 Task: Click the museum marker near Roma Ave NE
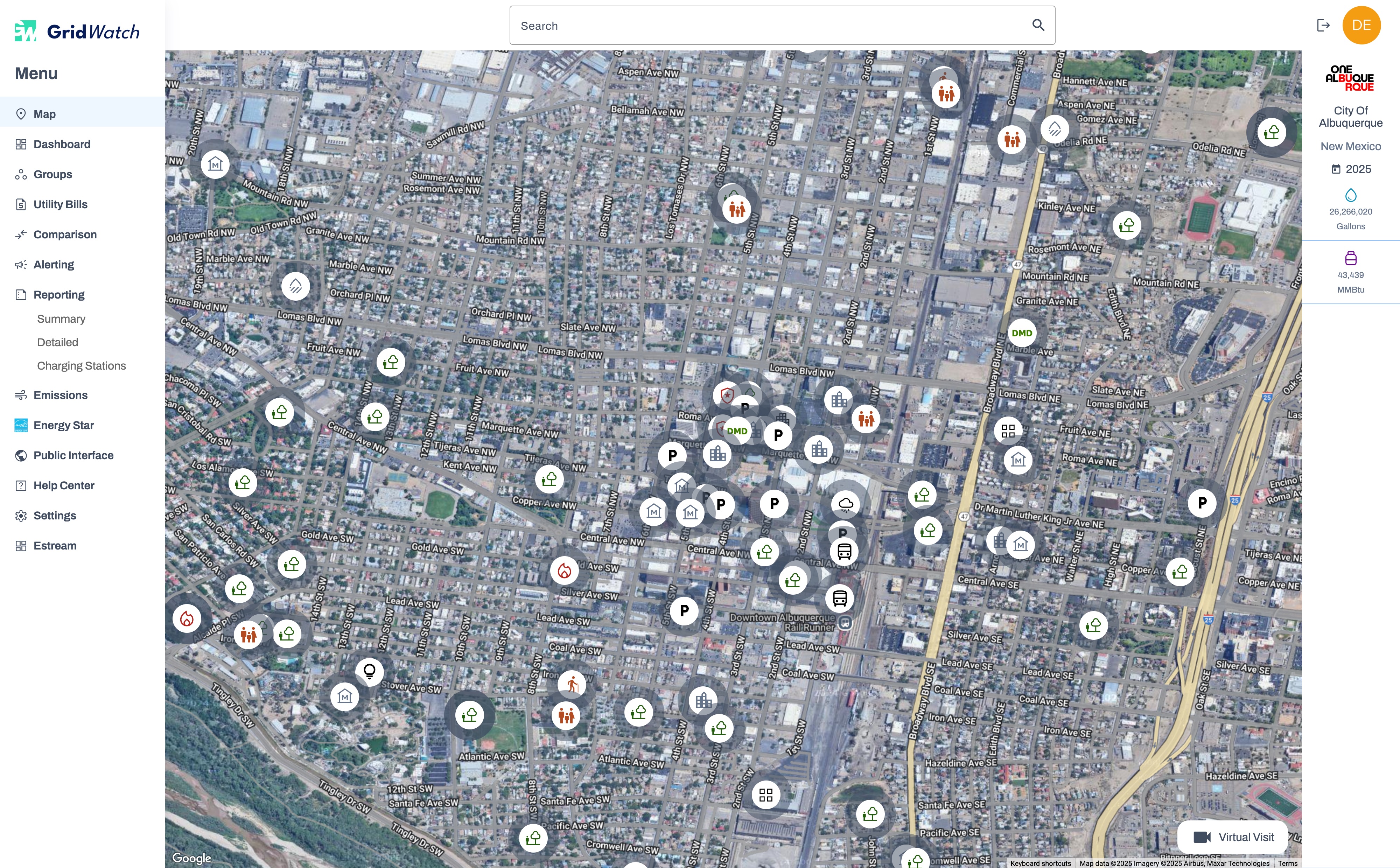click(1018, 460)
